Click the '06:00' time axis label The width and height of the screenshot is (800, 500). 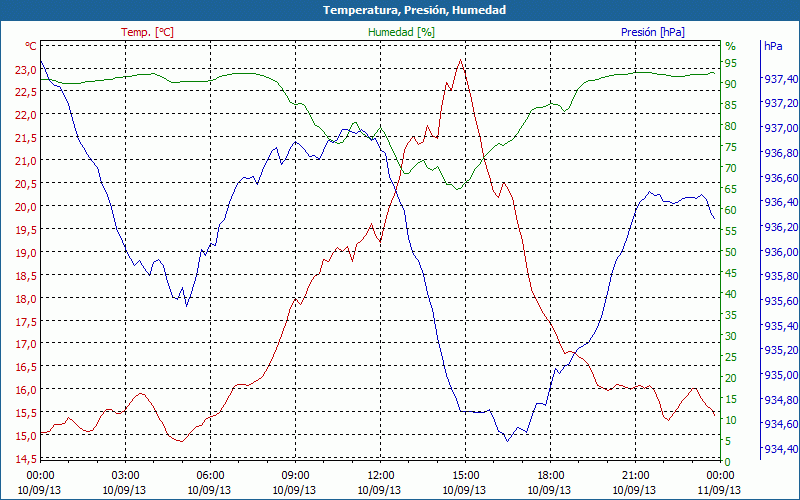210,476
